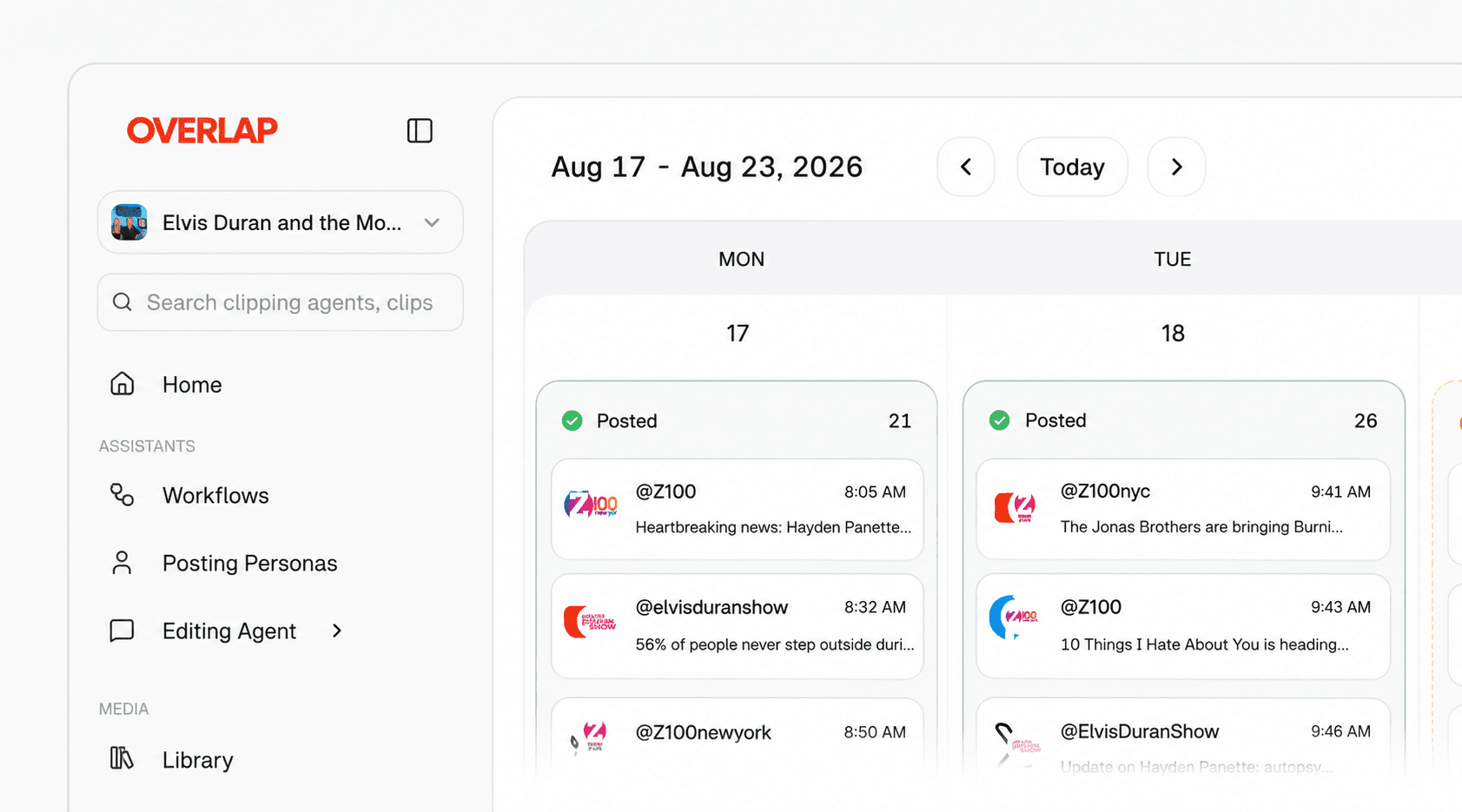This screenshot has height=812, width=1462.
Task: Click the Heartbreaking news: Hayden Panette... text
Action: pyautogui.click(x=773, y=527)
